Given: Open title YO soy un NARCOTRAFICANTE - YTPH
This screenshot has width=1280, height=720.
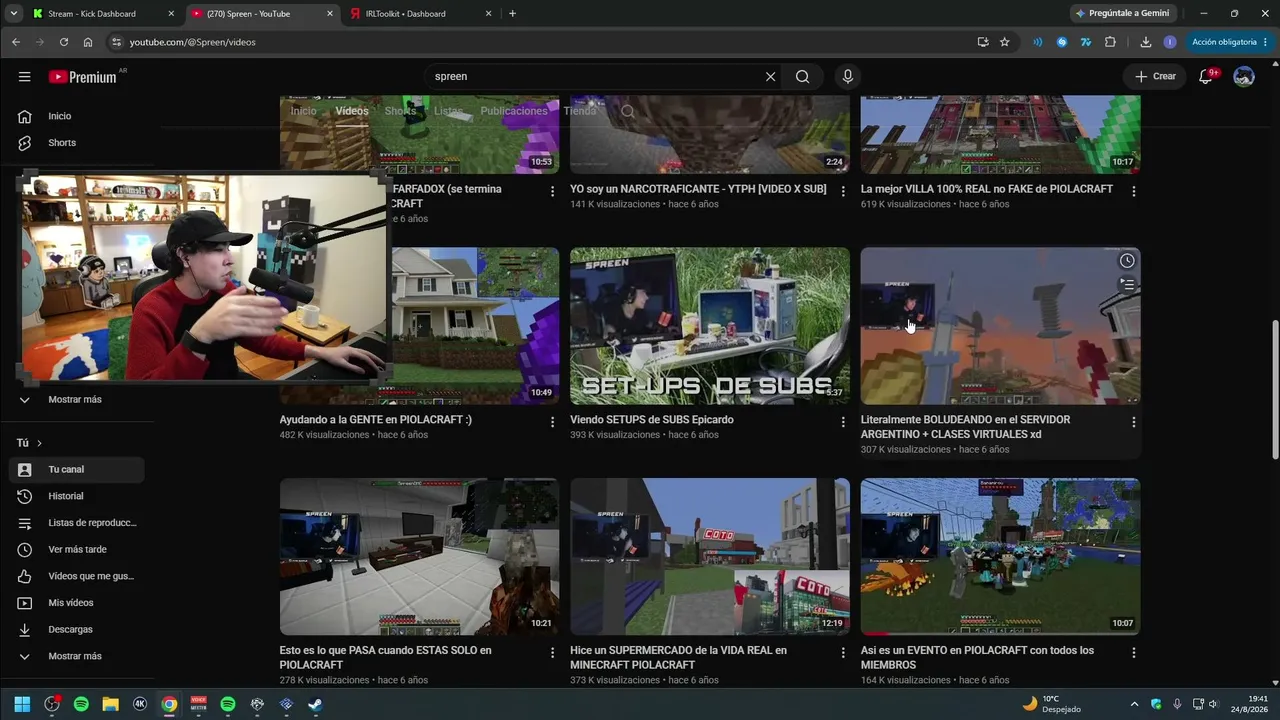Looking at the screenshot, I should tap(698, 189).
